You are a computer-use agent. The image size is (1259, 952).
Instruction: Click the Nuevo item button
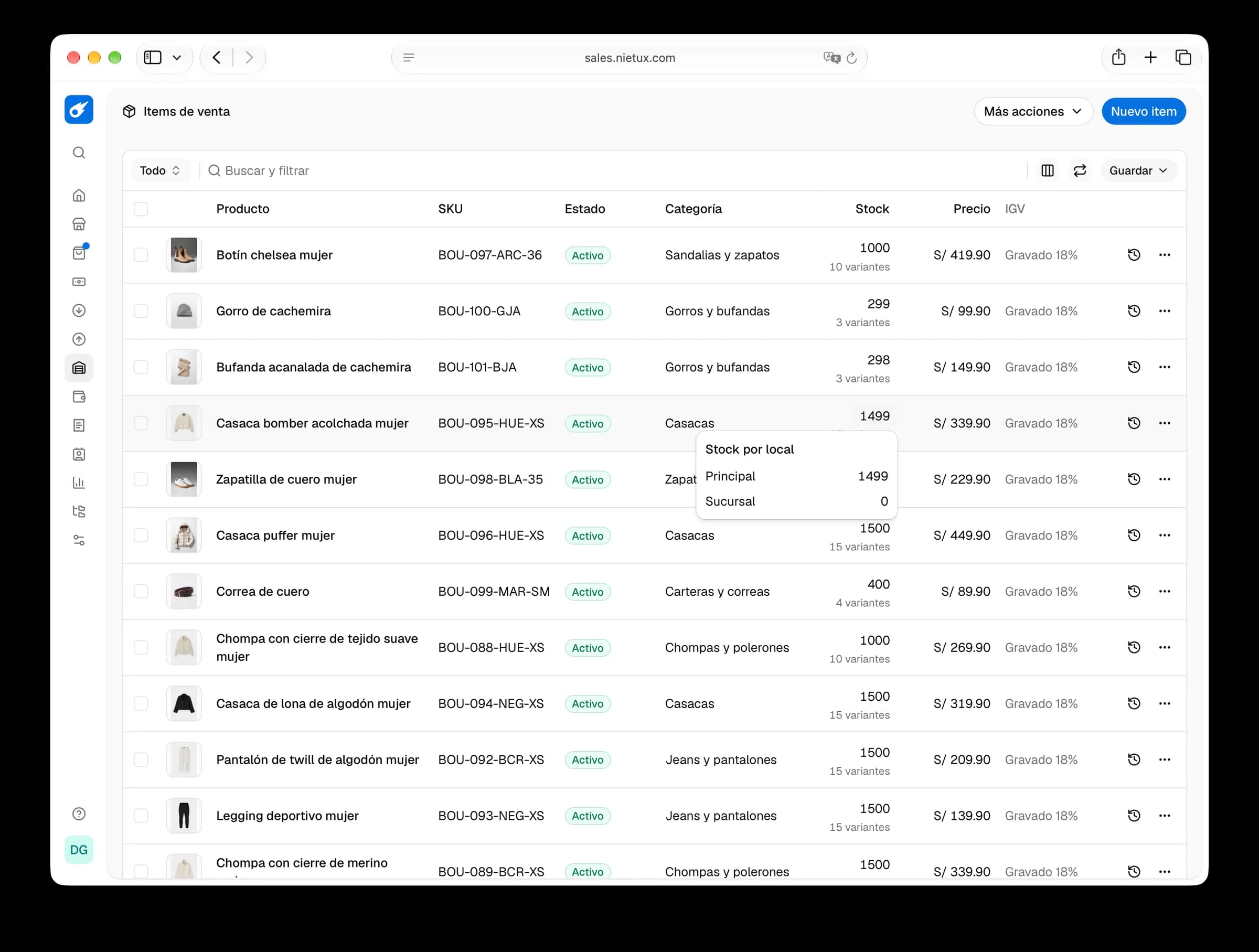click(1144, 112)
